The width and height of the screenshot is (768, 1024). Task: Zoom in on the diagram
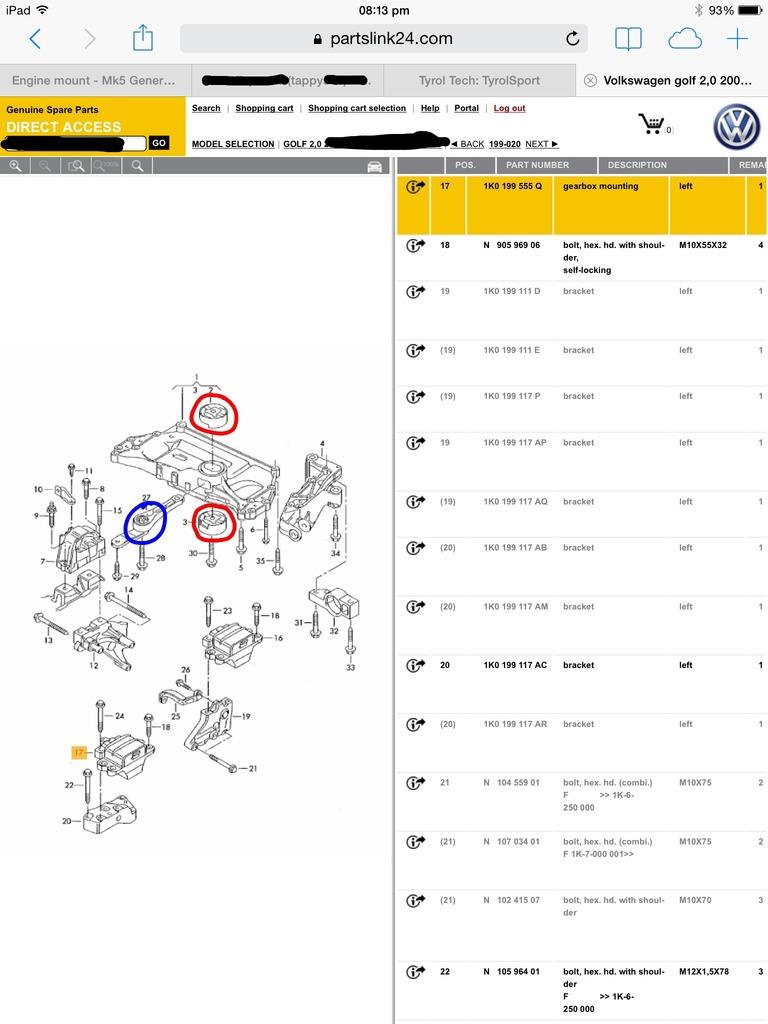pos(15,166)
